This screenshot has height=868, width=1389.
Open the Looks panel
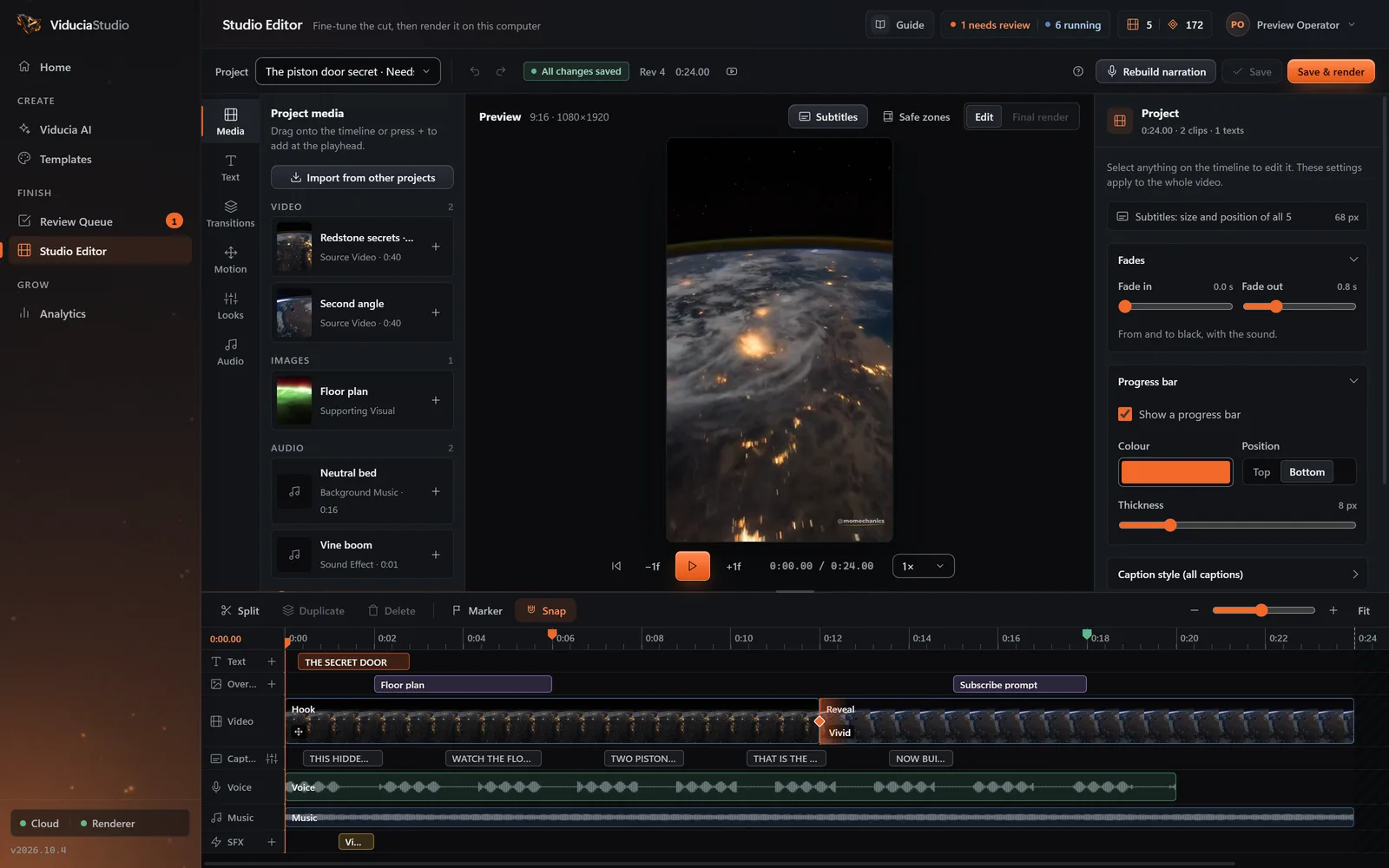pyautogui.click(x=230, y=306)
